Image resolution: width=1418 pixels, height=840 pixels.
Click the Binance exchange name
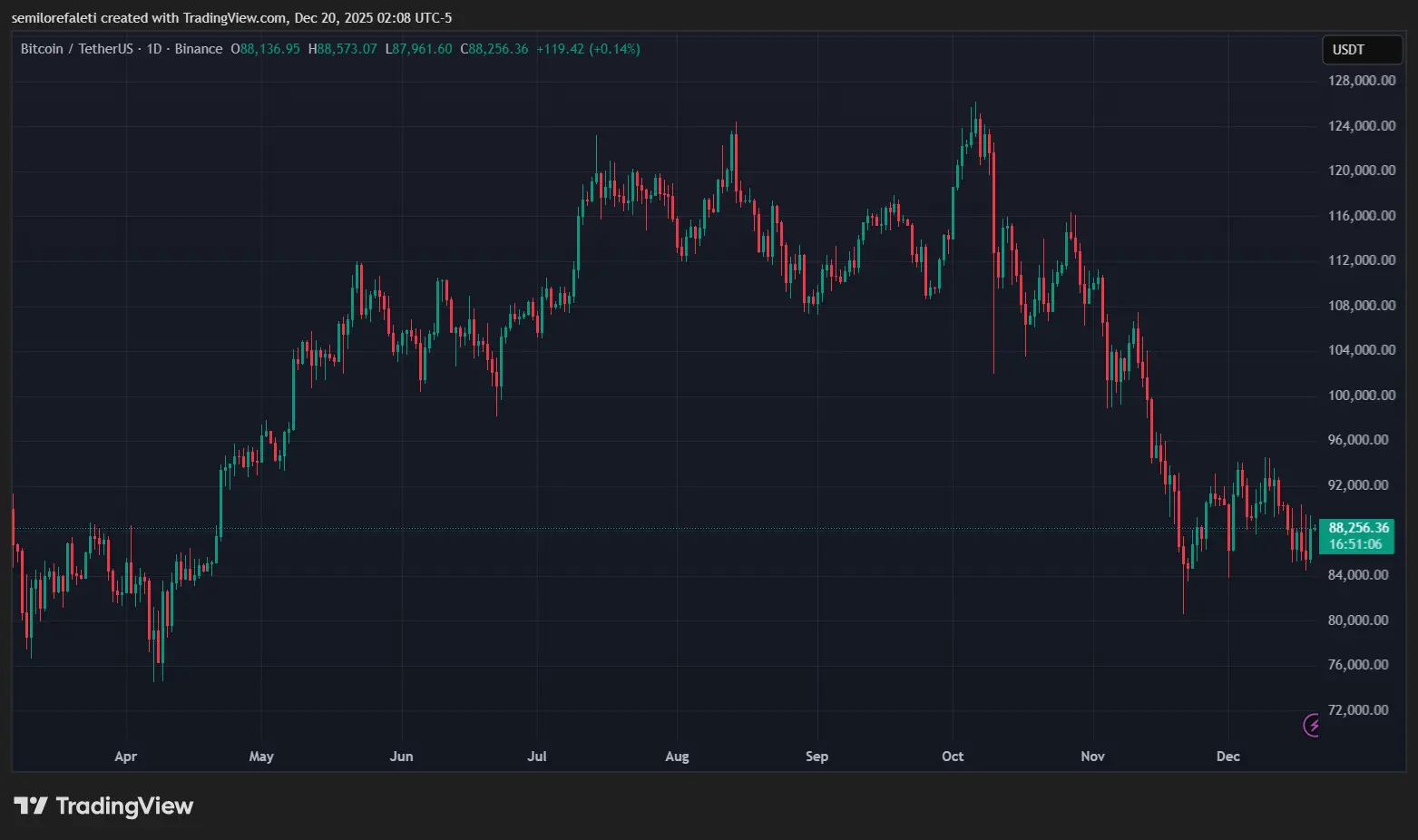point(199,48)
